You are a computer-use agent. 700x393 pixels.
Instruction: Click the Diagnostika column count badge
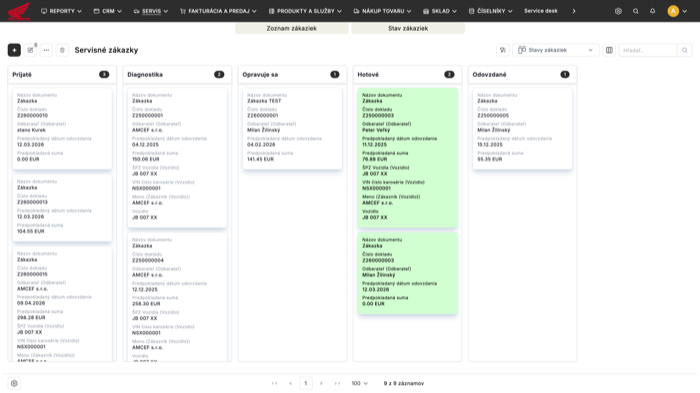tap(219, 75)
